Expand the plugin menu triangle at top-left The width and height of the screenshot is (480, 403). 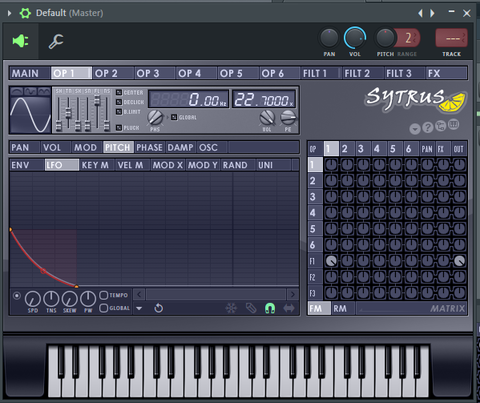click(9, 13)
